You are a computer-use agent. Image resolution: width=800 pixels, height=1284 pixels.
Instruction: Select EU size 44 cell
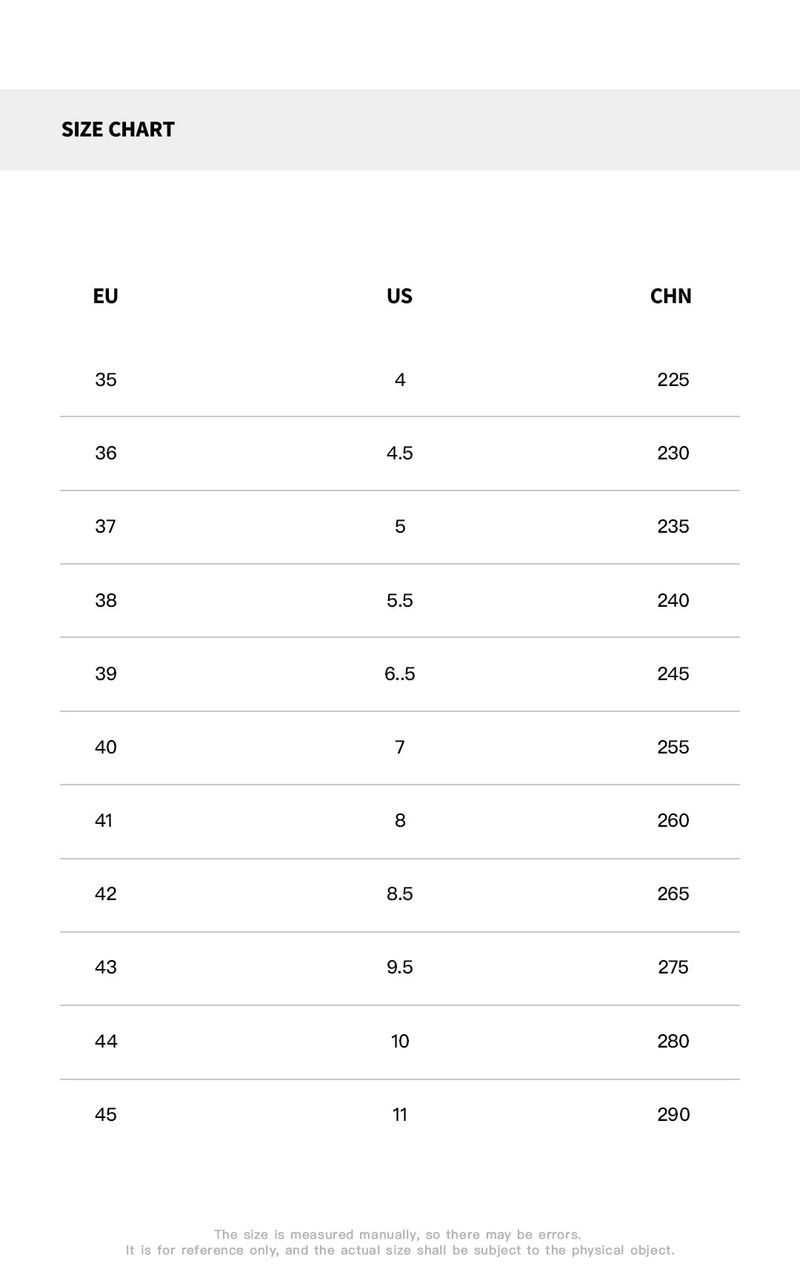[x=106, y=1041]
